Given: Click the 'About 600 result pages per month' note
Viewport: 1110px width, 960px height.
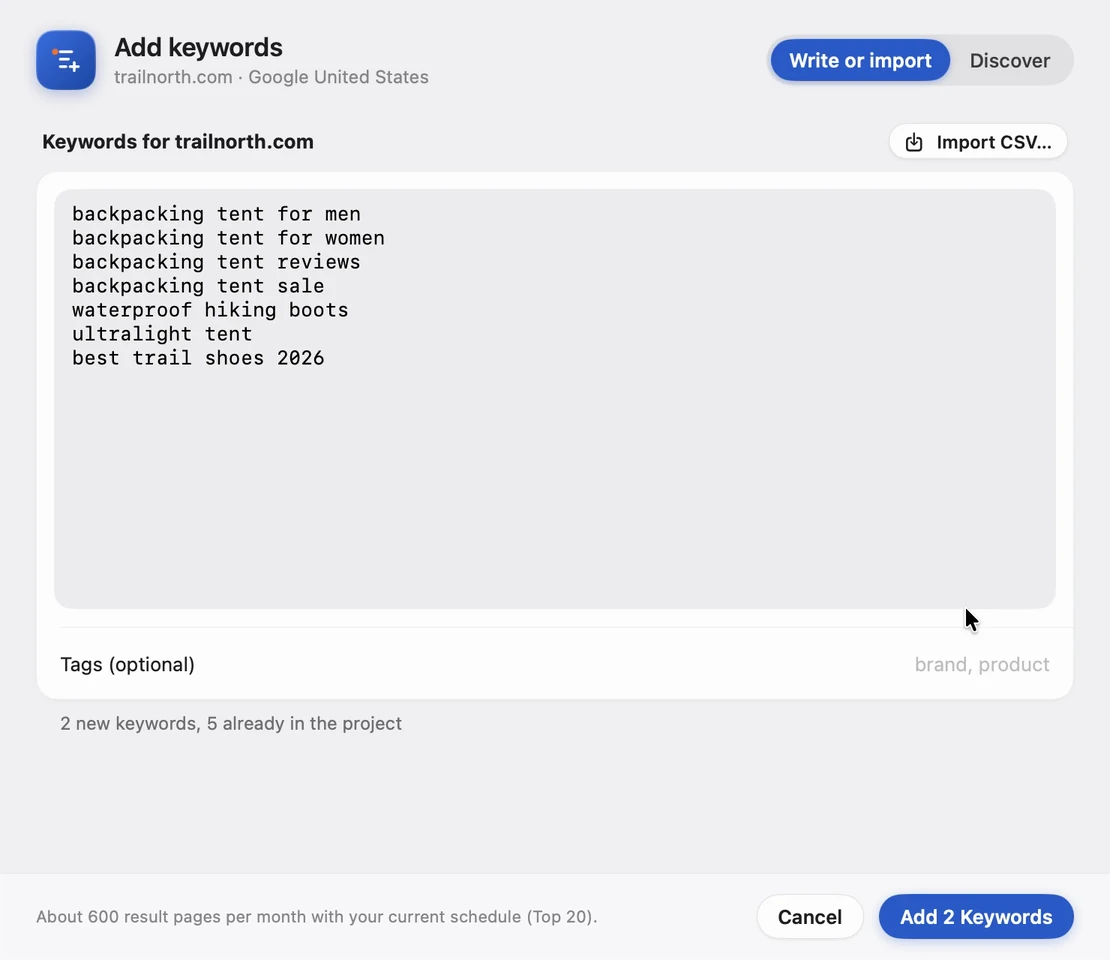Looking at the screenshot, I should coord(316,917).
